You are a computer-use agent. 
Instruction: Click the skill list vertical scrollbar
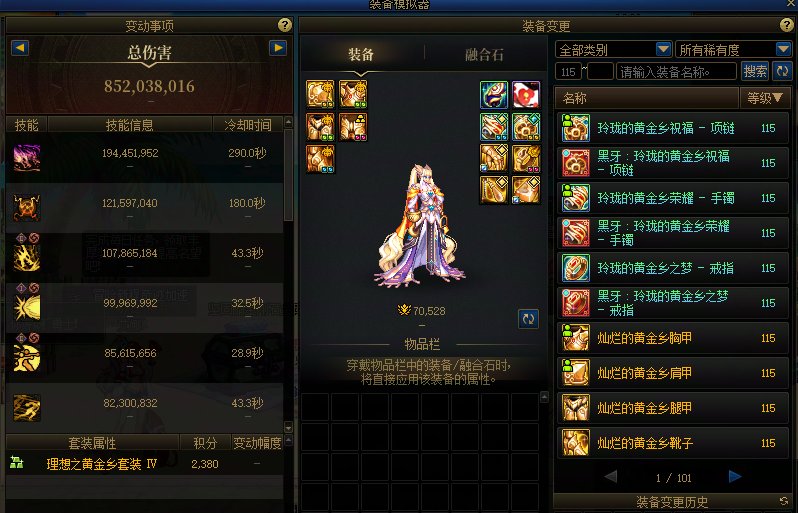click(x=288, y=275)
